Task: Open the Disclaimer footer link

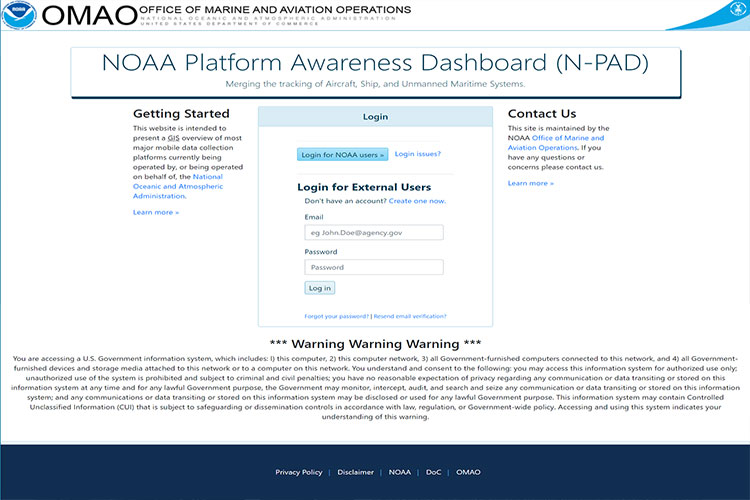Action: 355,472
